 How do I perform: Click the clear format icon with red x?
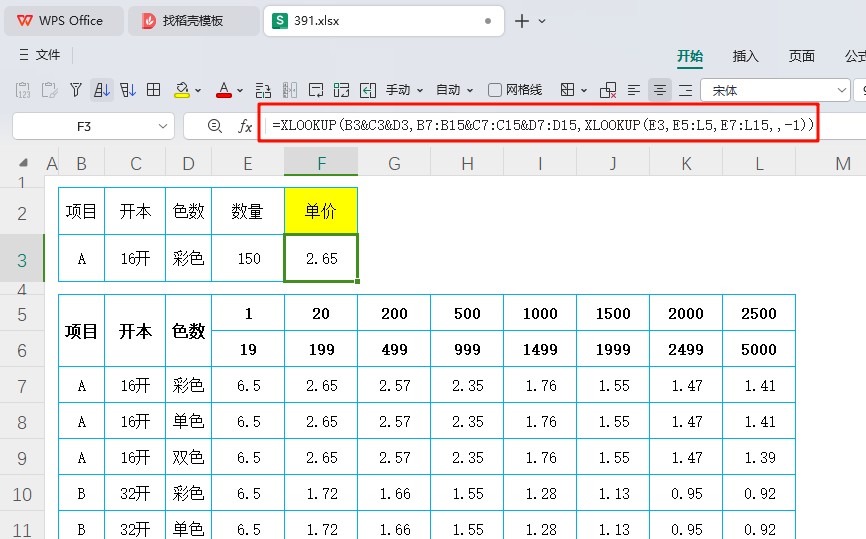point(608,90)
